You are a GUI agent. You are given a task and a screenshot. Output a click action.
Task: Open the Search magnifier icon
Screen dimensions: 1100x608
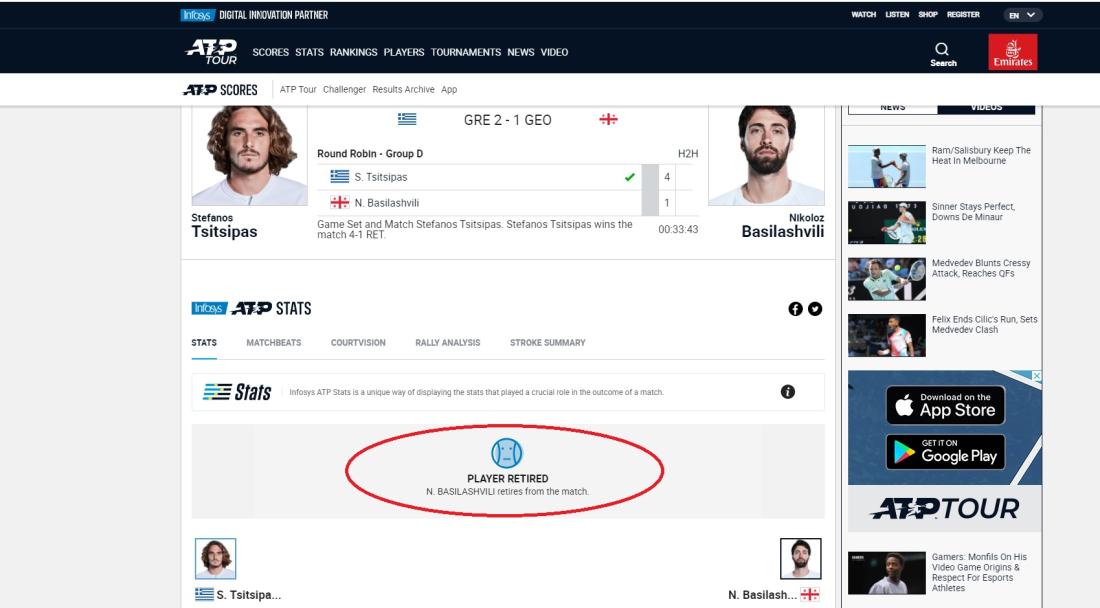point(942,48)
